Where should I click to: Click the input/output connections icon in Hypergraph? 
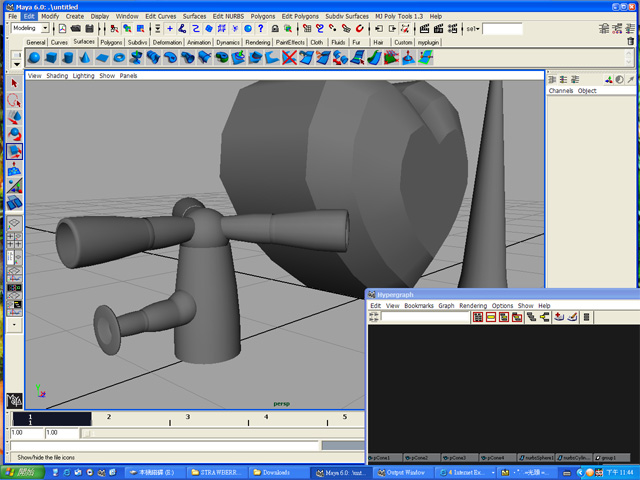click(x=544, y=317)
